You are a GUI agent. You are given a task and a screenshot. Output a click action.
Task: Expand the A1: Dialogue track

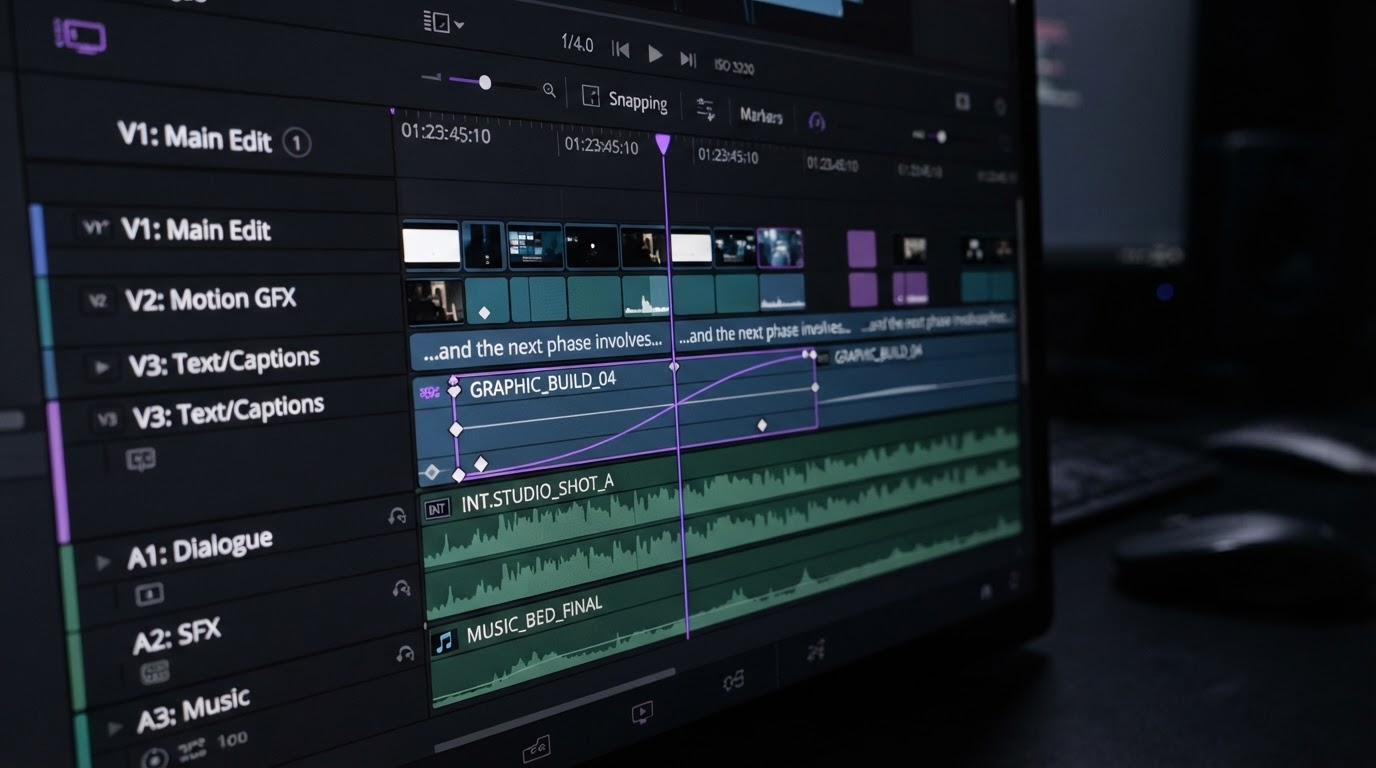click(103, 562)
